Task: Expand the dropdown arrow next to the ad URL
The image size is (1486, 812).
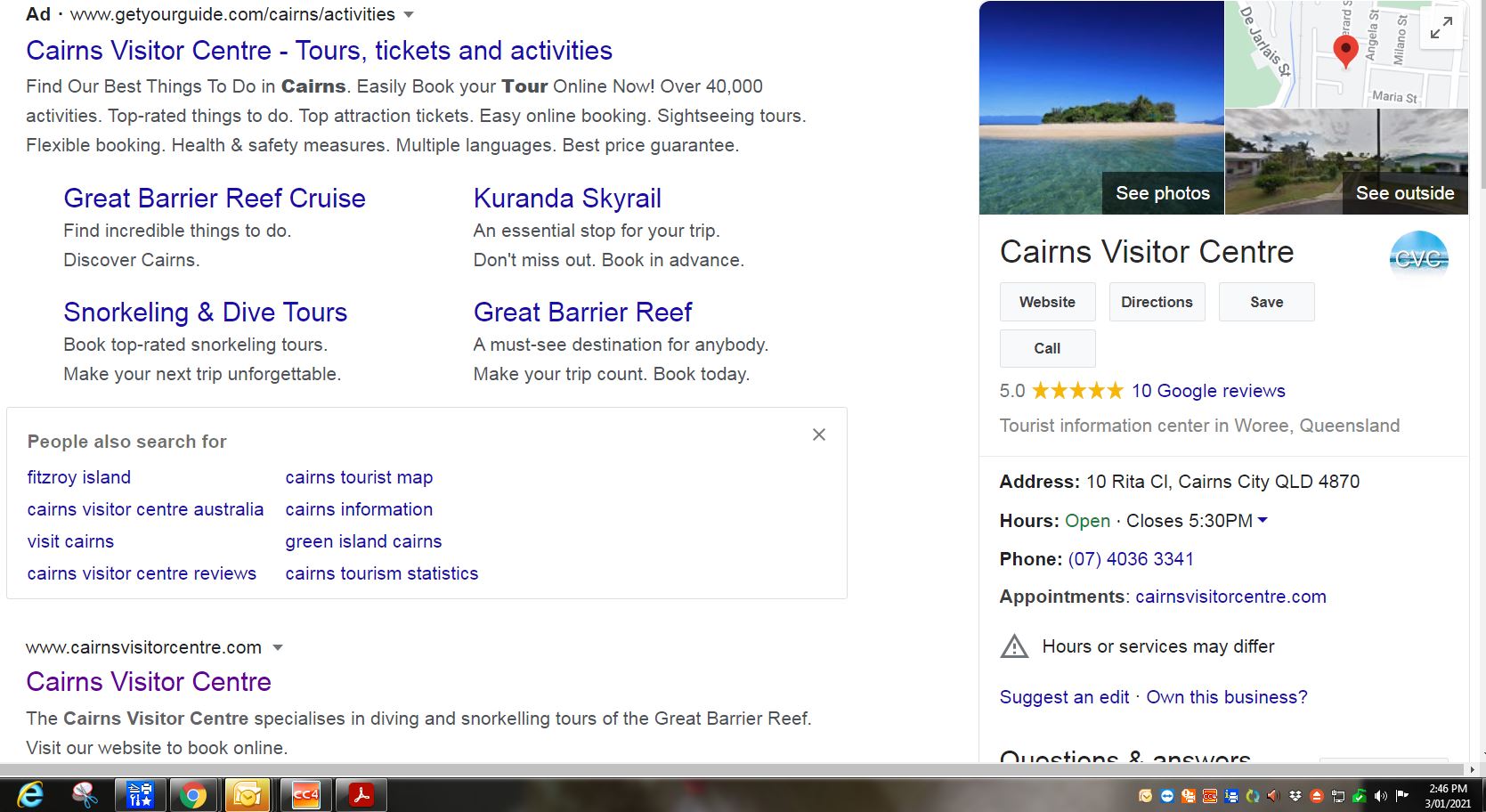Action: 408,14
